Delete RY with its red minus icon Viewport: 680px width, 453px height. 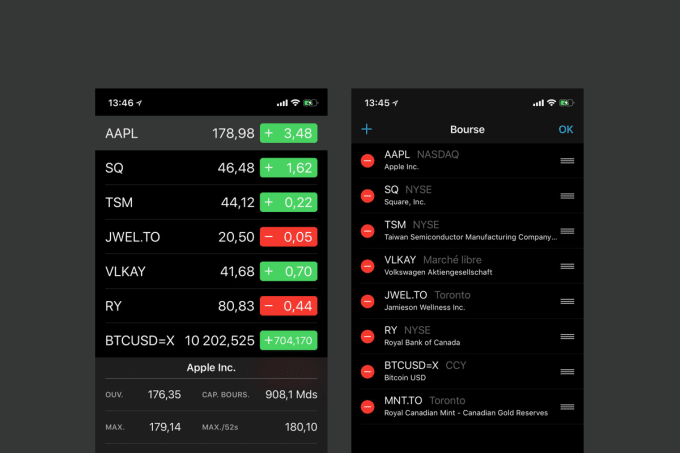[367, 336]
